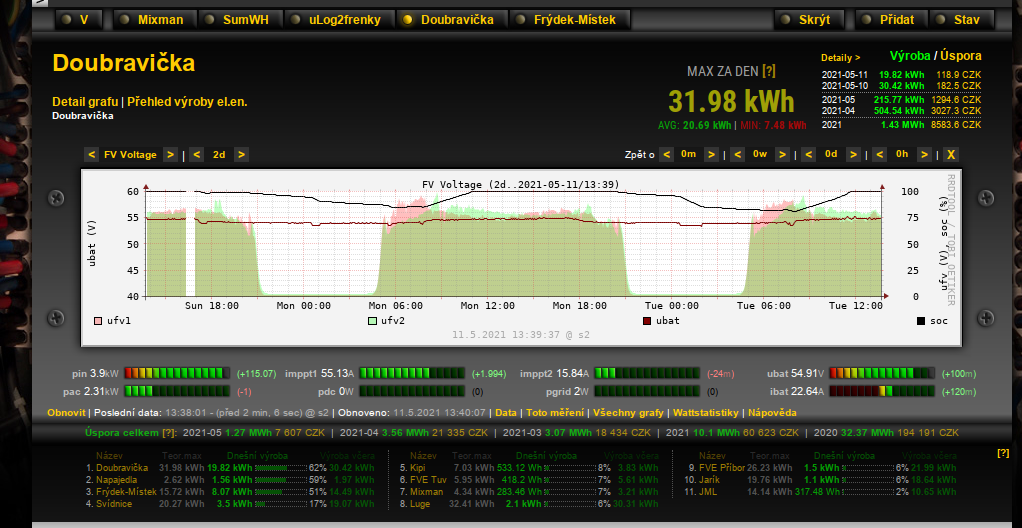This screenshot has width=1022, height=528.
Task: Click the [?] help next to MAX ZA DEN
Action: tap(769, 72)
